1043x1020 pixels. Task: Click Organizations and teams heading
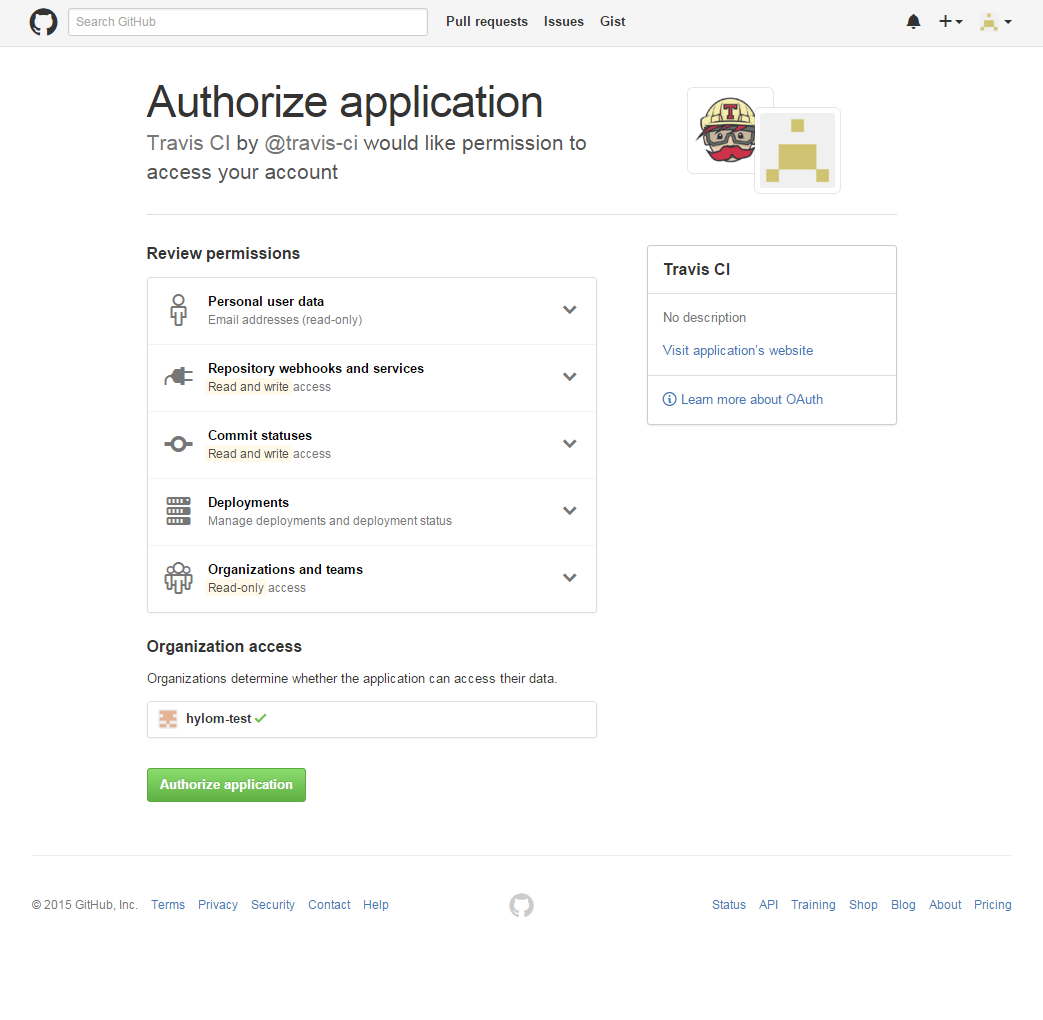(x=285, y=570)
